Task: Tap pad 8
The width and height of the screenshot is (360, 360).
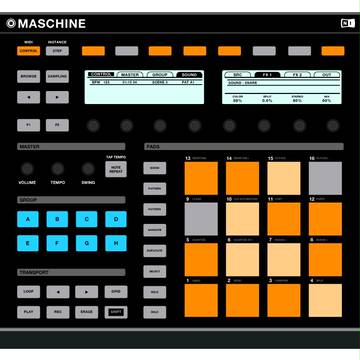Action: pyautogui.click(x=325, y=260)
